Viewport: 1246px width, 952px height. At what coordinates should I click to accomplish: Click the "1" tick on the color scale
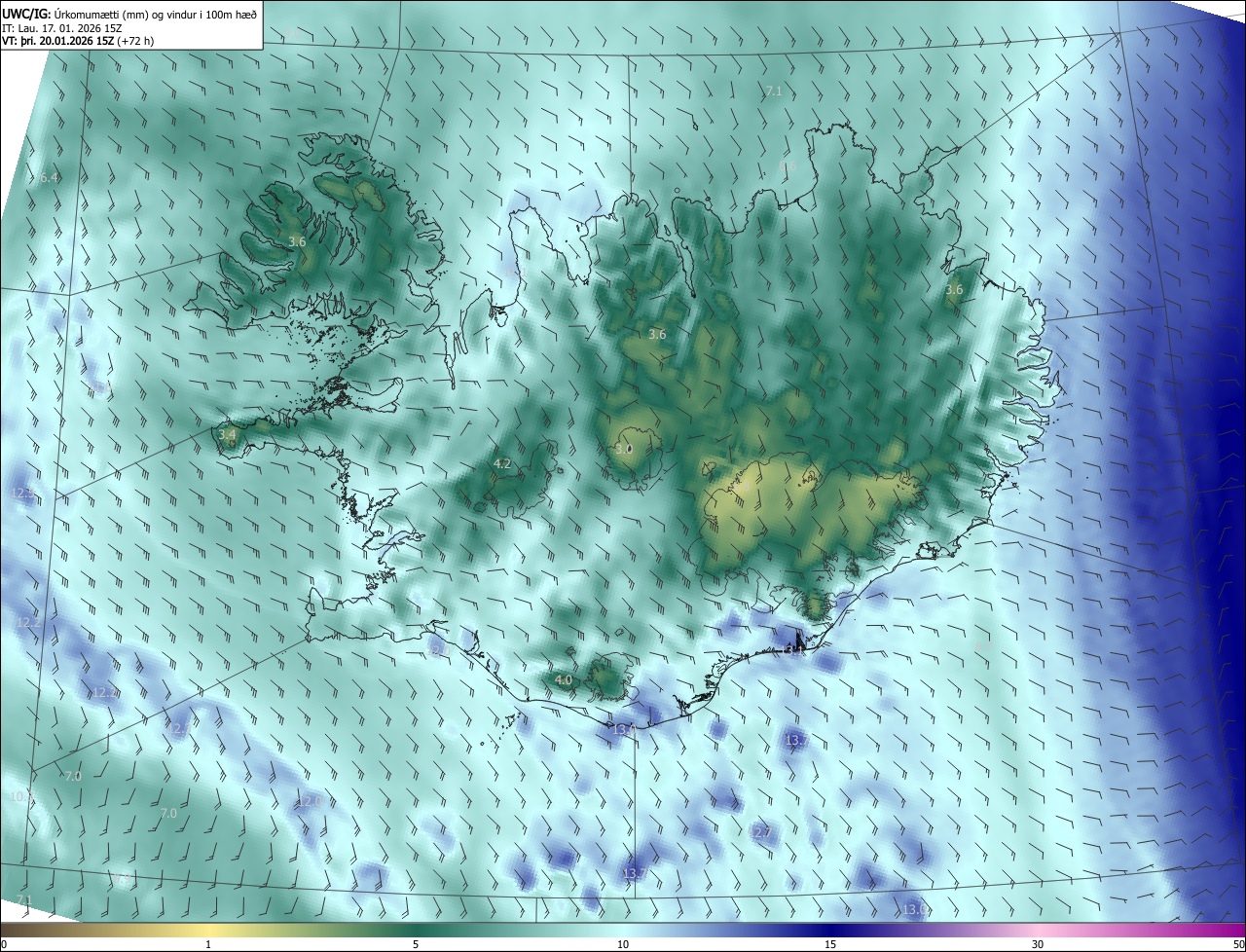click(x=208, y=944)
